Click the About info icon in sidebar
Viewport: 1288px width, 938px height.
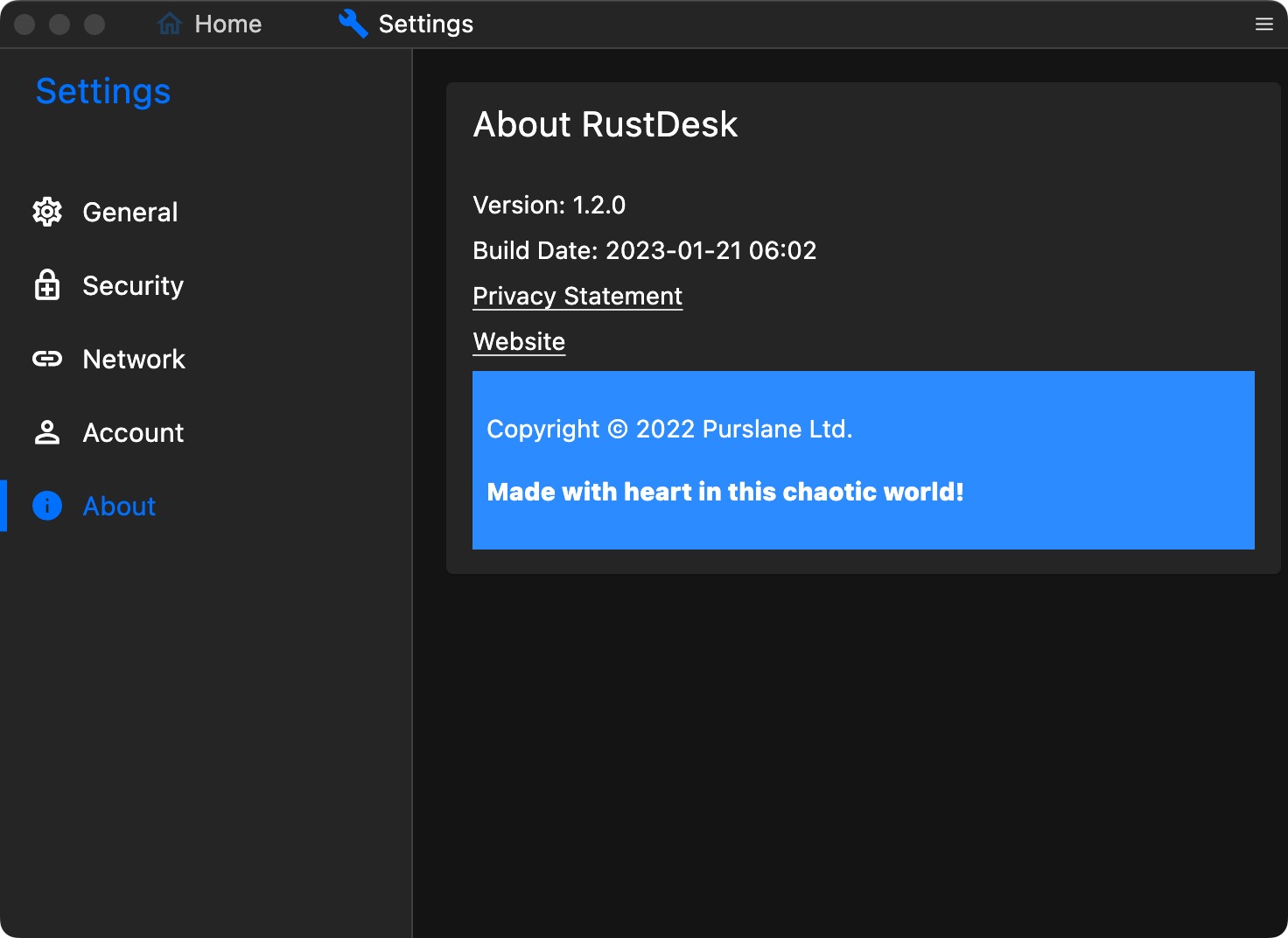(x=47, y=506)
